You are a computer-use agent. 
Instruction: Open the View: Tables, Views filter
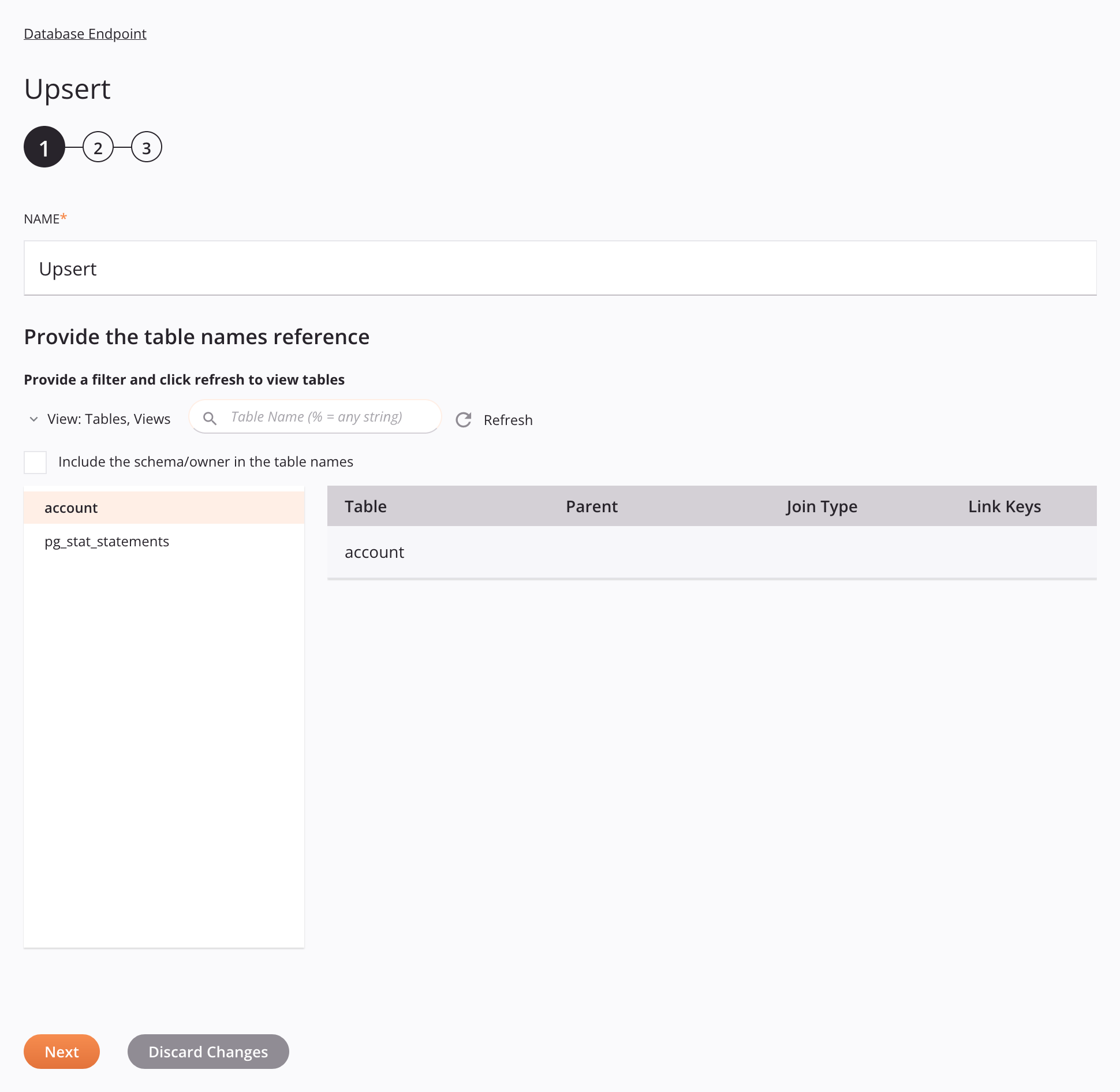(109, 419)
